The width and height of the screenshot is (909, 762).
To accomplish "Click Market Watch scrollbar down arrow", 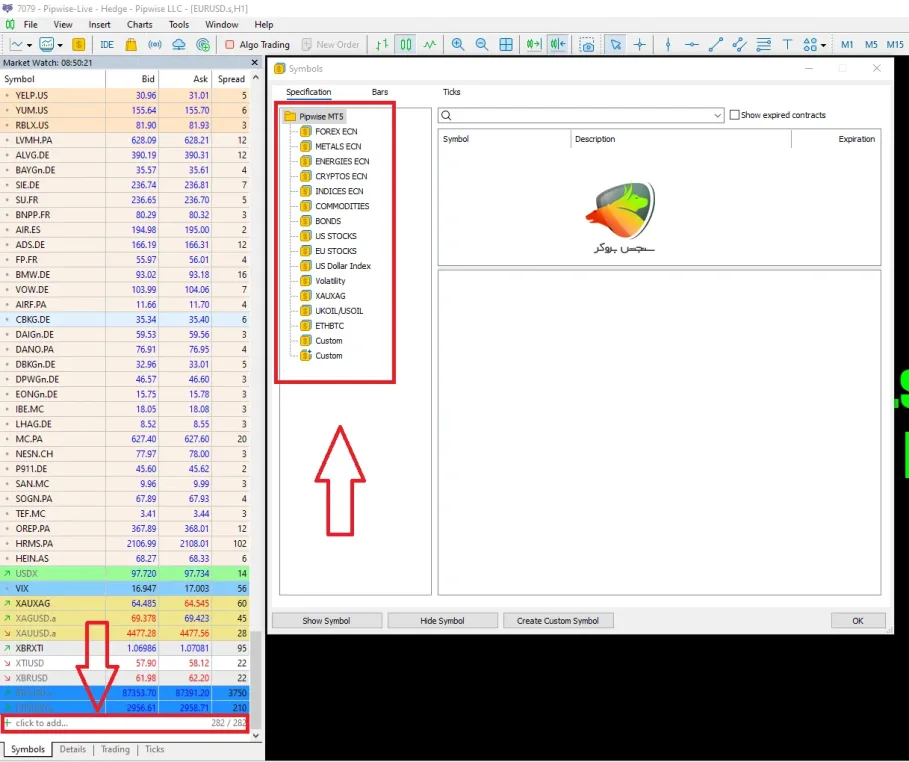I will coord(256,735).
